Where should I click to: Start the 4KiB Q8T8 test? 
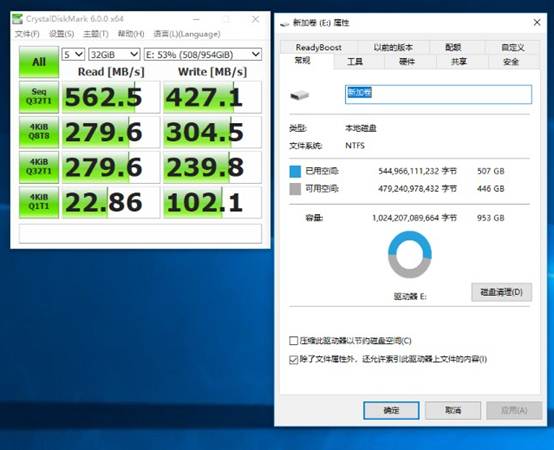click(39, 132)
